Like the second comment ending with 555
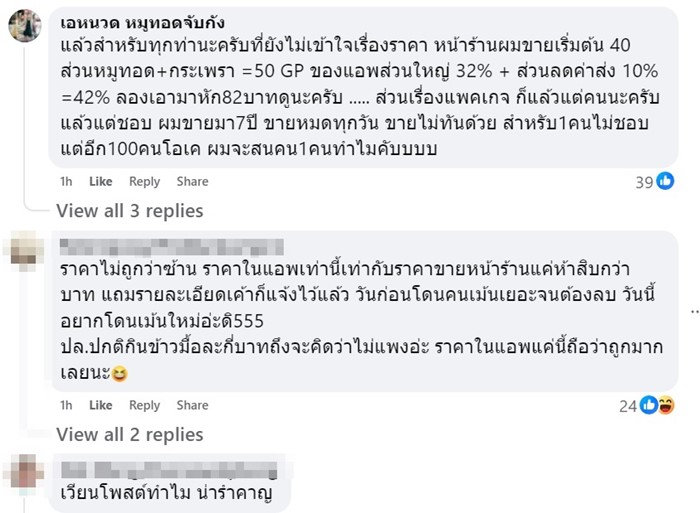The height and width of the screenshot is (513, 700). point(100,405)
